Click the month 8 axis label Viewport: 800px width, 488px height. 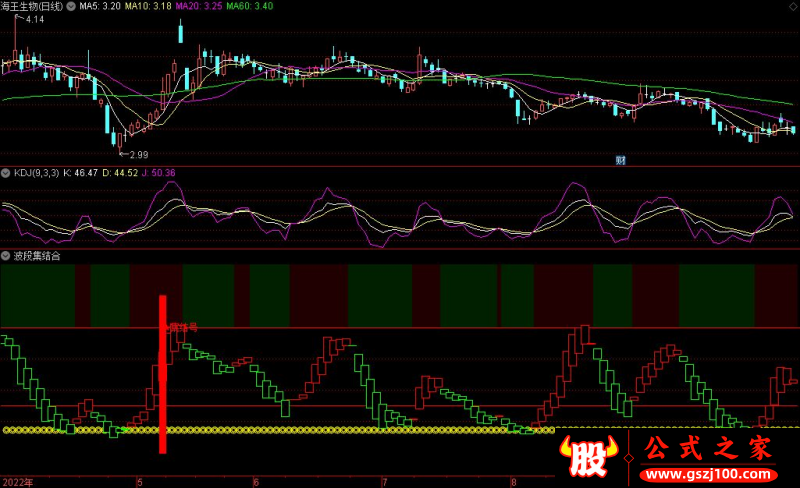514,482
